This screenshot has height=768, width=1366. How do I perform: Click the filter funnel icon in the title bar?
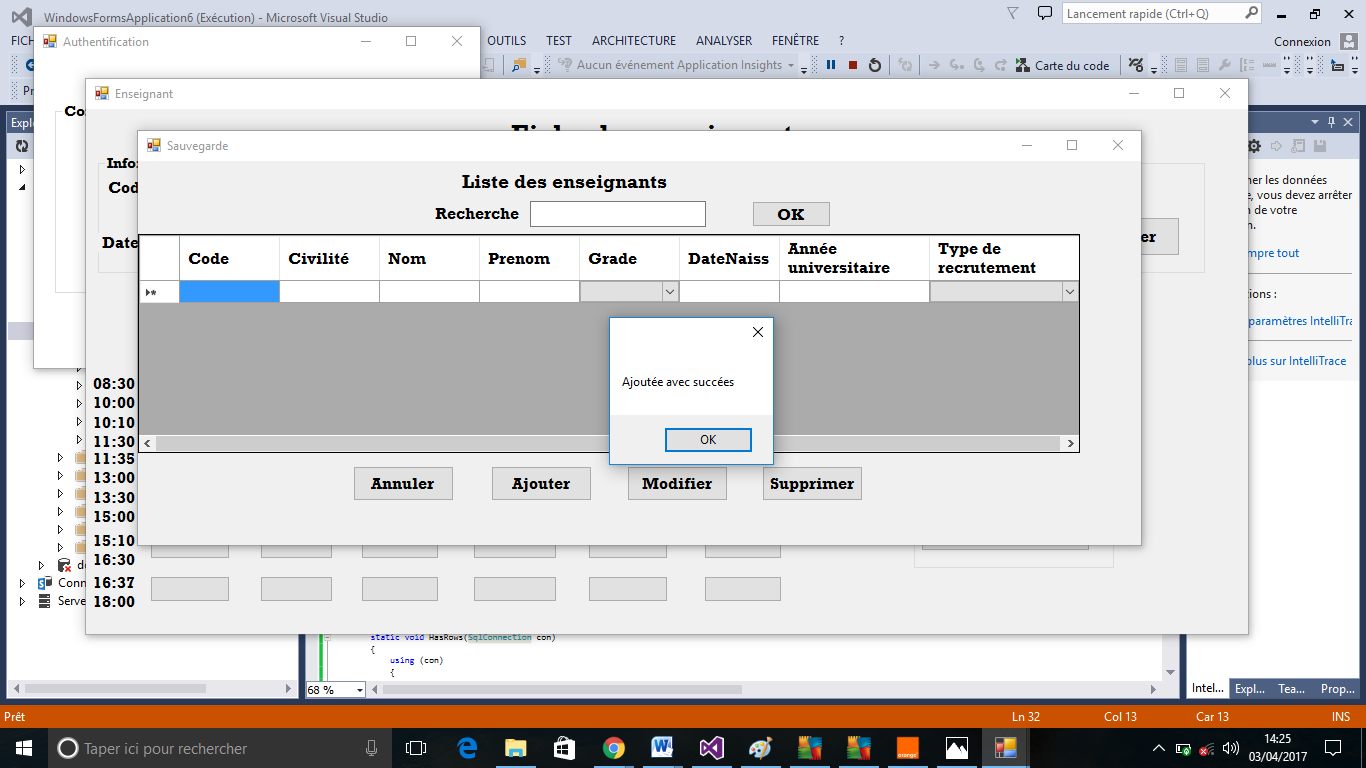(x=1011, y=13)
